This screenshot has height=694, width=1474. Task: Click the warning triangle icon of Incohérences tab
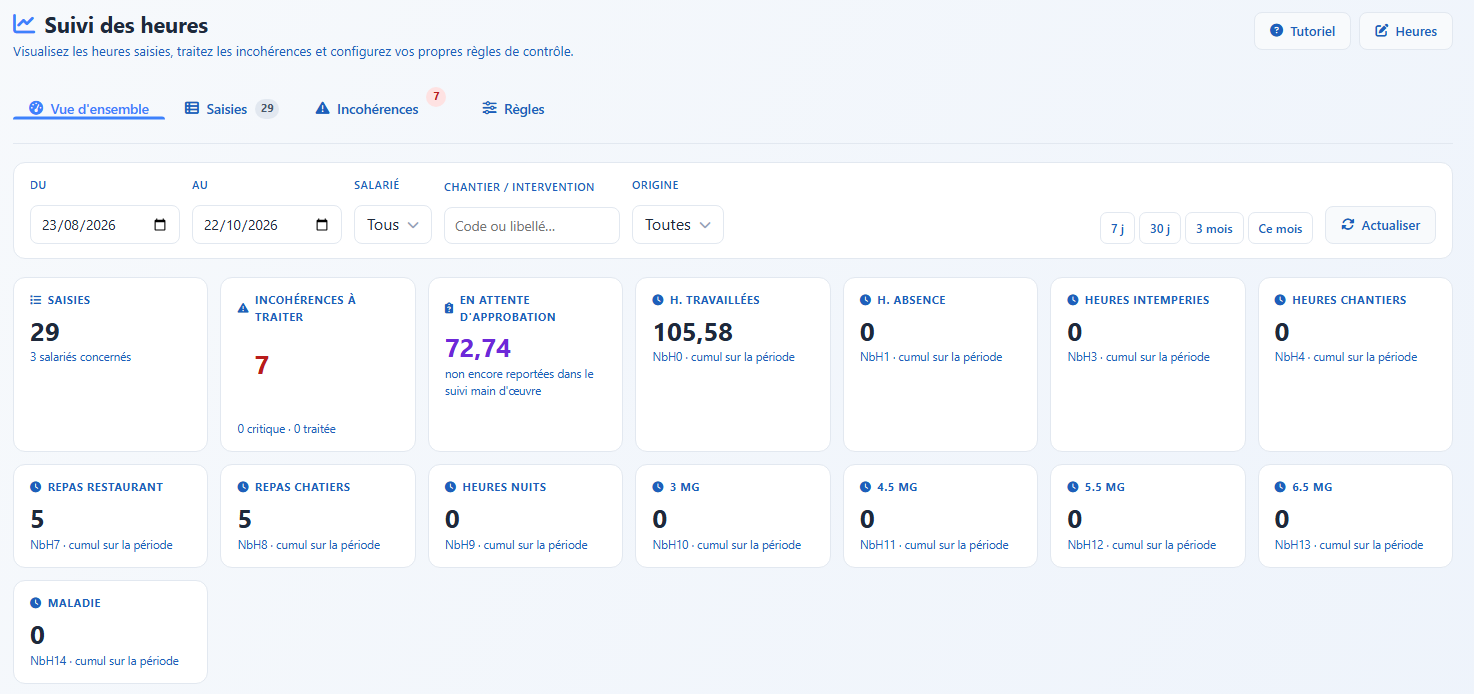(322, 108)
